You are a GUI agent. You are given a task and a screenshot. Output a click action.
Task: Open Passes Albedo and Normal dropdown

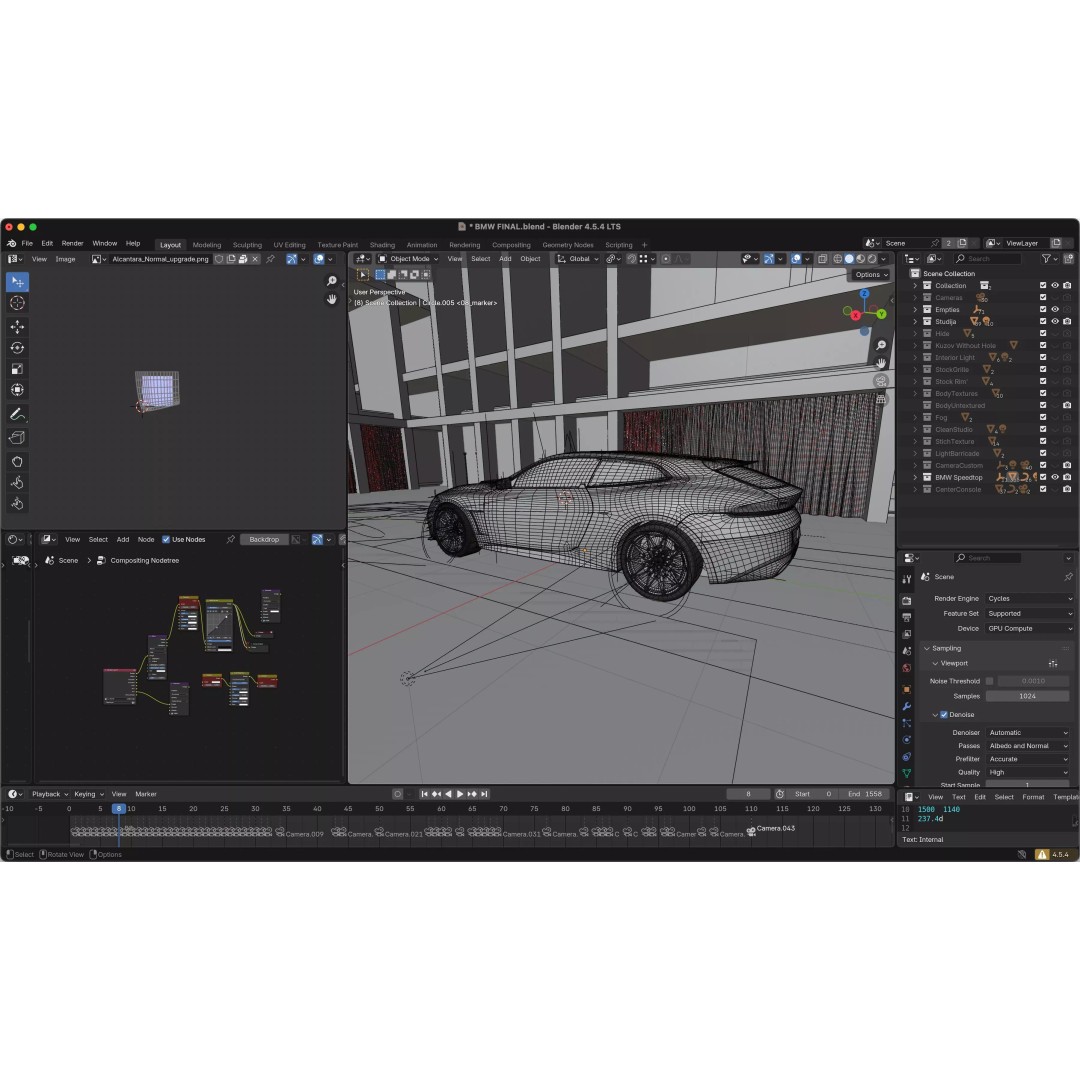pos(1028,746)
